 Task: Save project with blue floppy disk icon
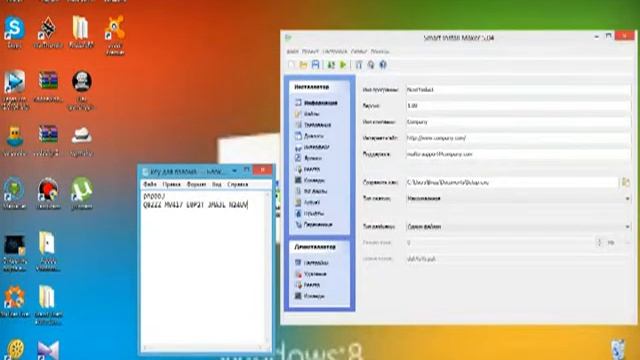[x=316, y=64]
